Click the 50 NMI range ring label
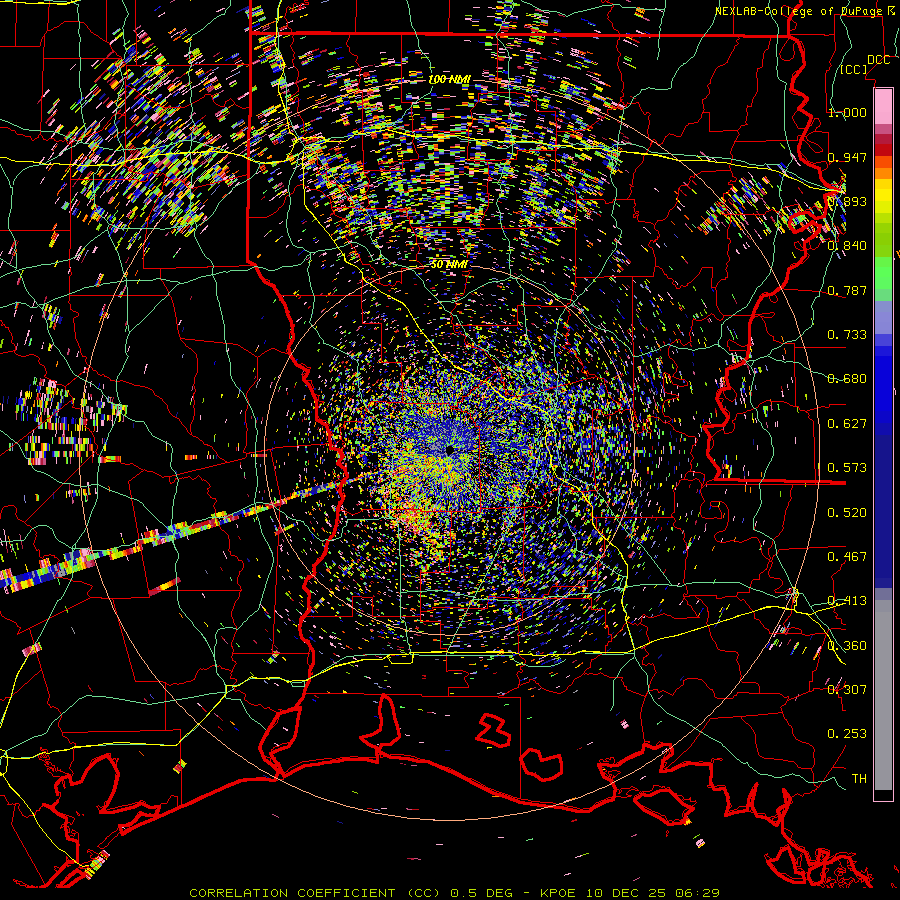Viewport: 900px width, 900px height. pos(449,265)
